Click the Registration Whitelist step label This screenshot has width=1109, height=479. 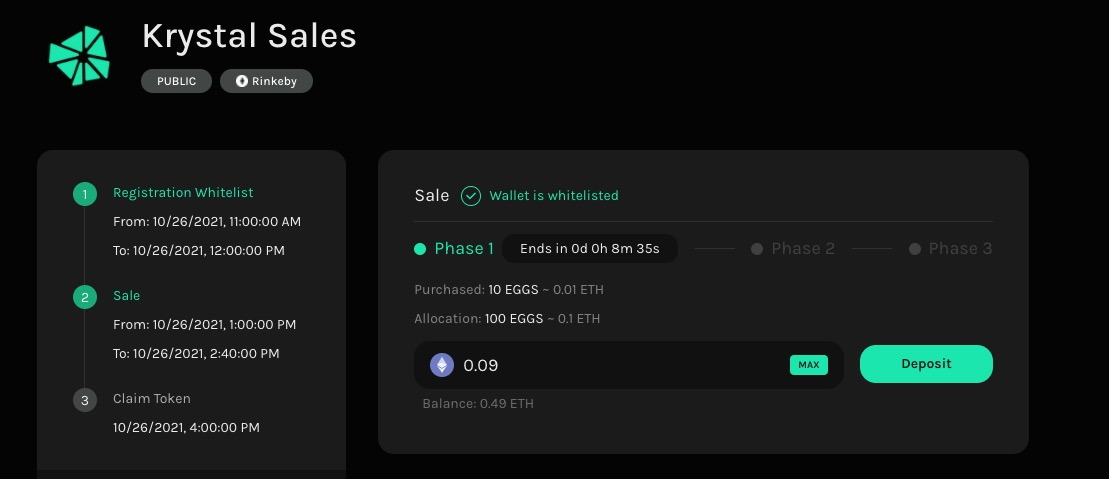183,193
